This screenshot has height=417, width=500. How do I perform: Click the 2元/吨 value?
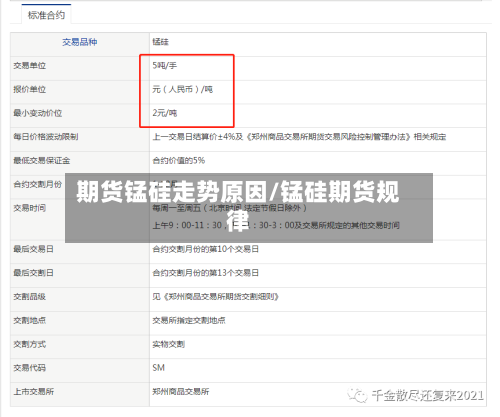[x=165, y=113]
